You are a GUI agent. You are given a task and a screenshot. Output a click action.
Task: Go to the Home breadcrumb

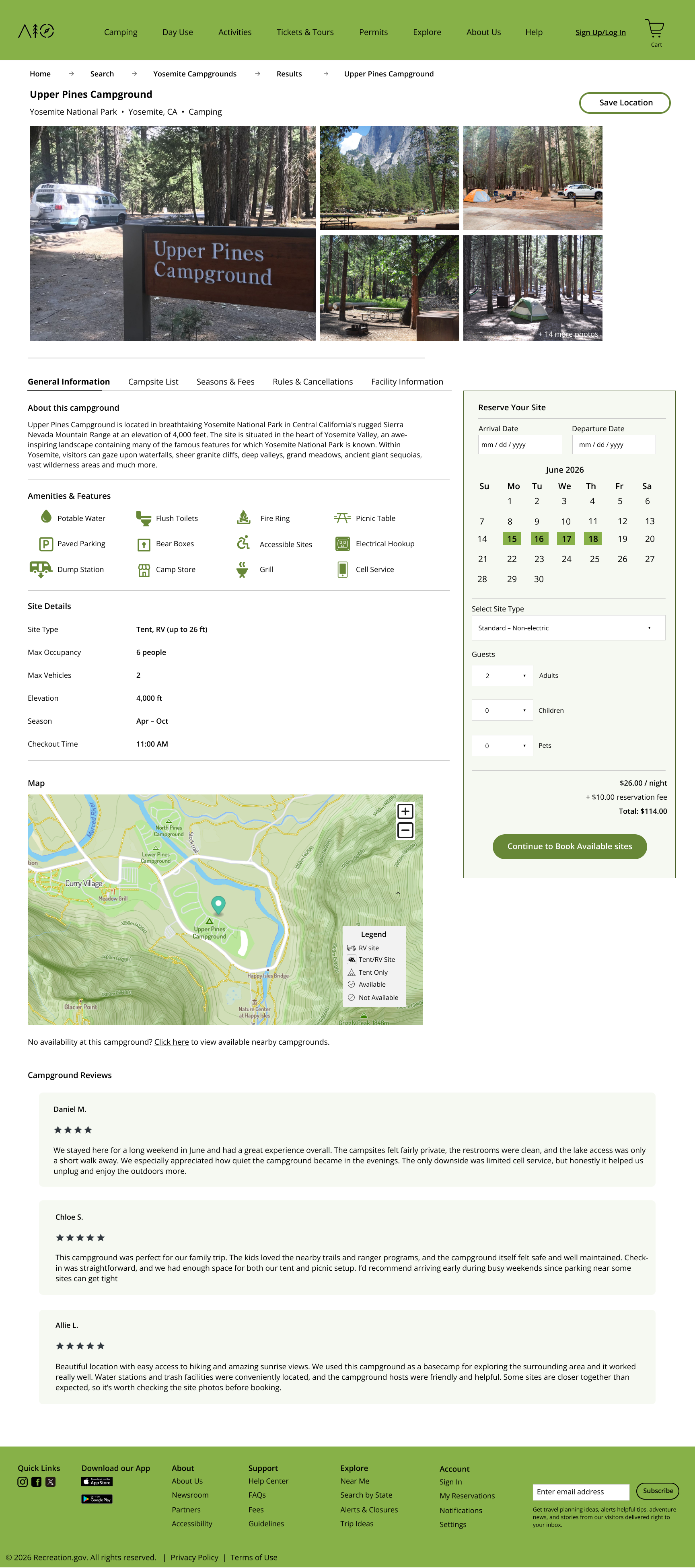pos(40,74)
